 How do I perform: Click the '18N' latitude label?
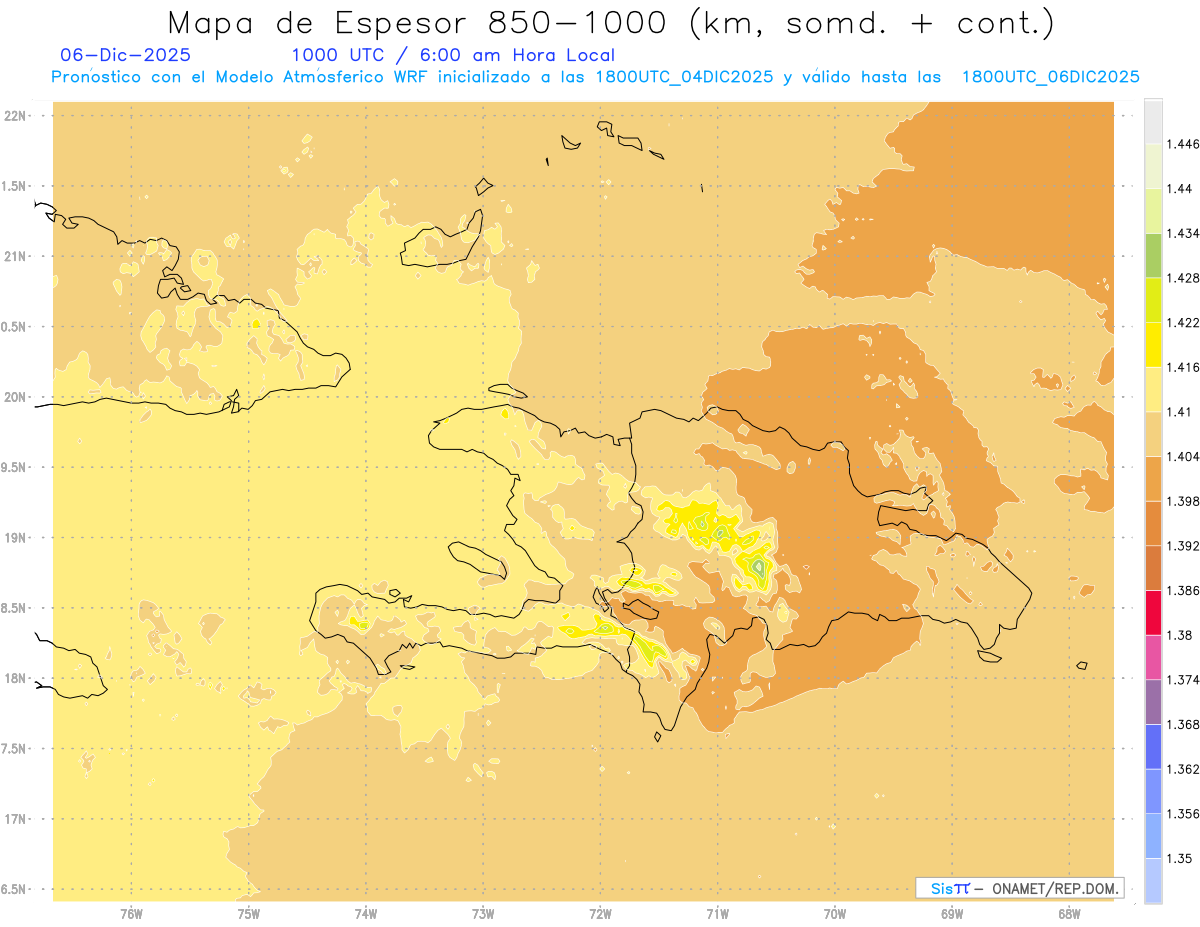pyautogui.click(x=15, y=678)
